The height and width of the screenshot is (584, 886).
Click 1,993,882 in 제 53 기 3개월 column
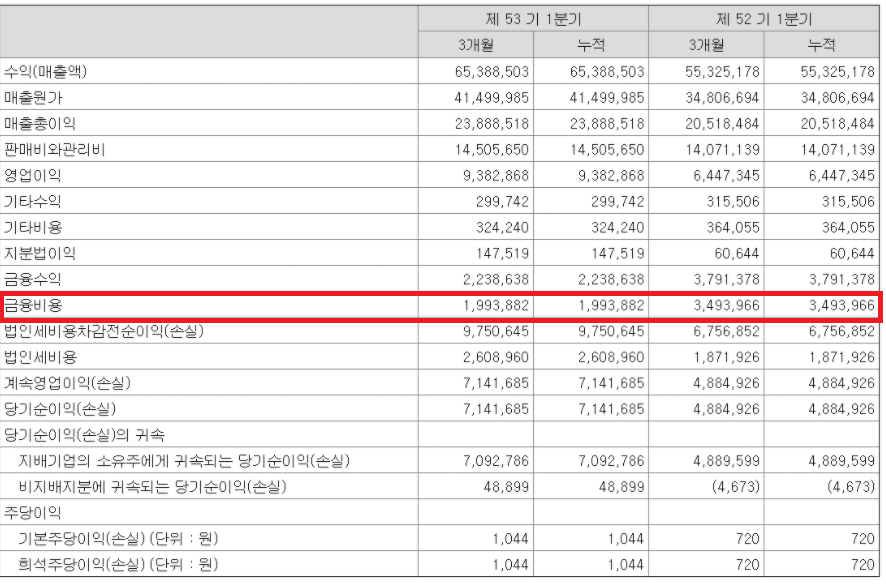pos(496,306)
